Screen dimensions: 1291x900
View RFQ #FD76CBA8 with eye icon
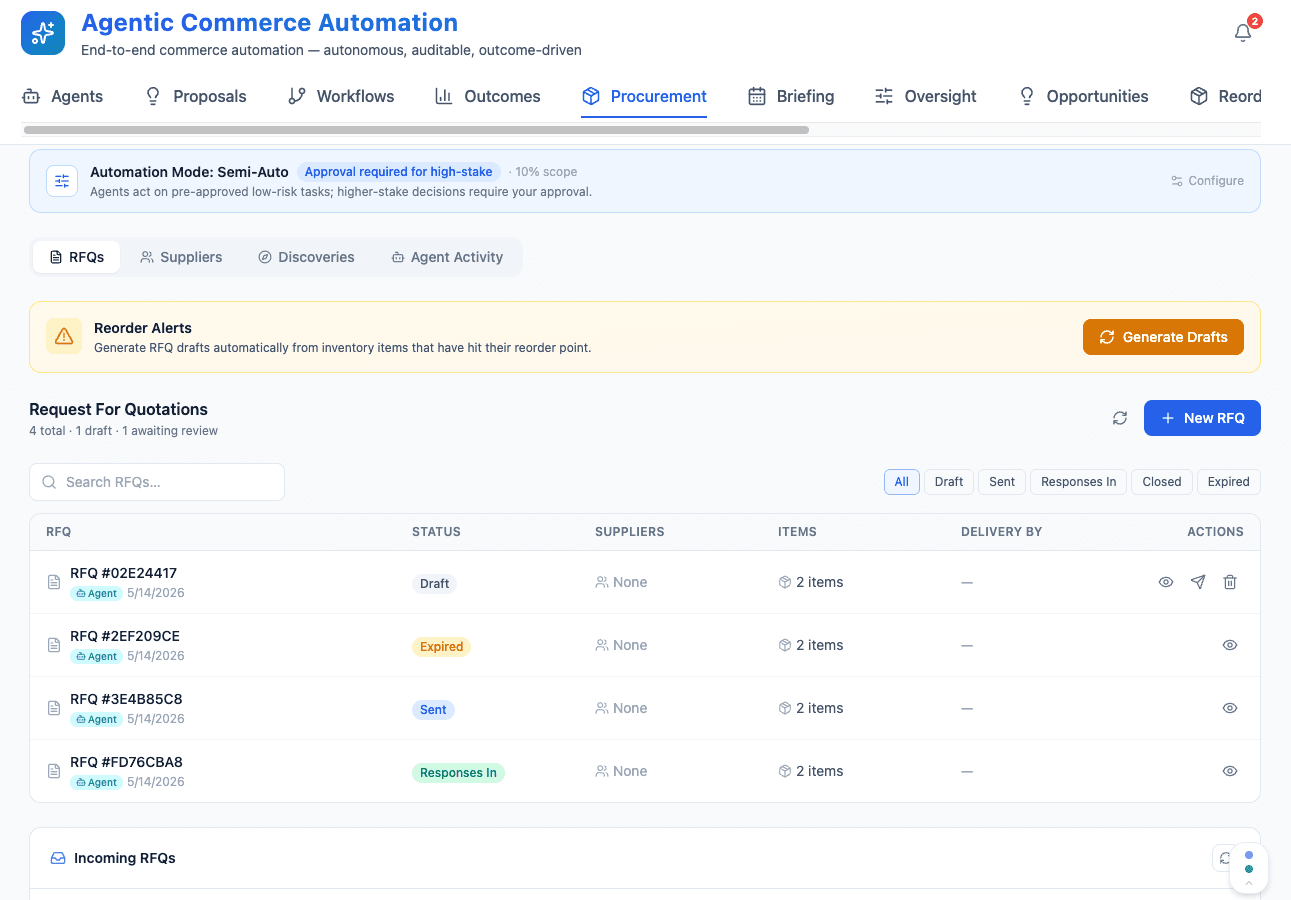tap(1230, 771)
